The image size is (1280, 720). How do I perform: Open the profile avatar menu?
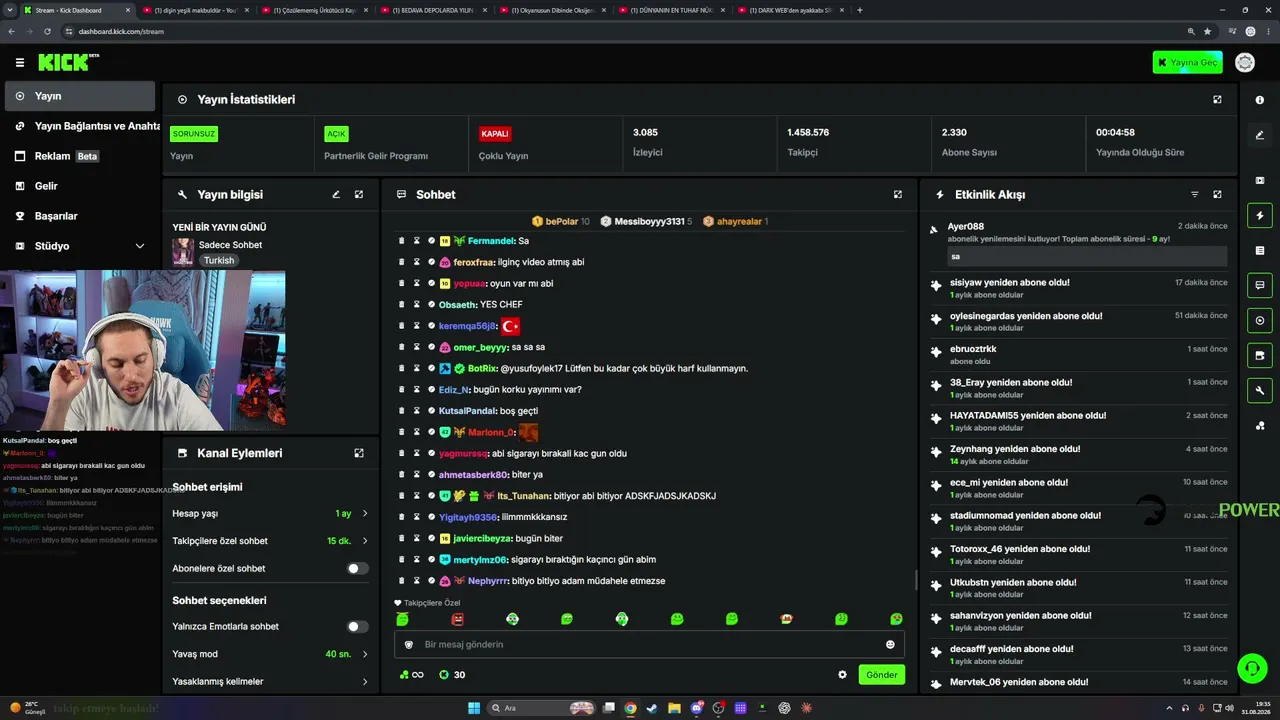click(1245, 62)
